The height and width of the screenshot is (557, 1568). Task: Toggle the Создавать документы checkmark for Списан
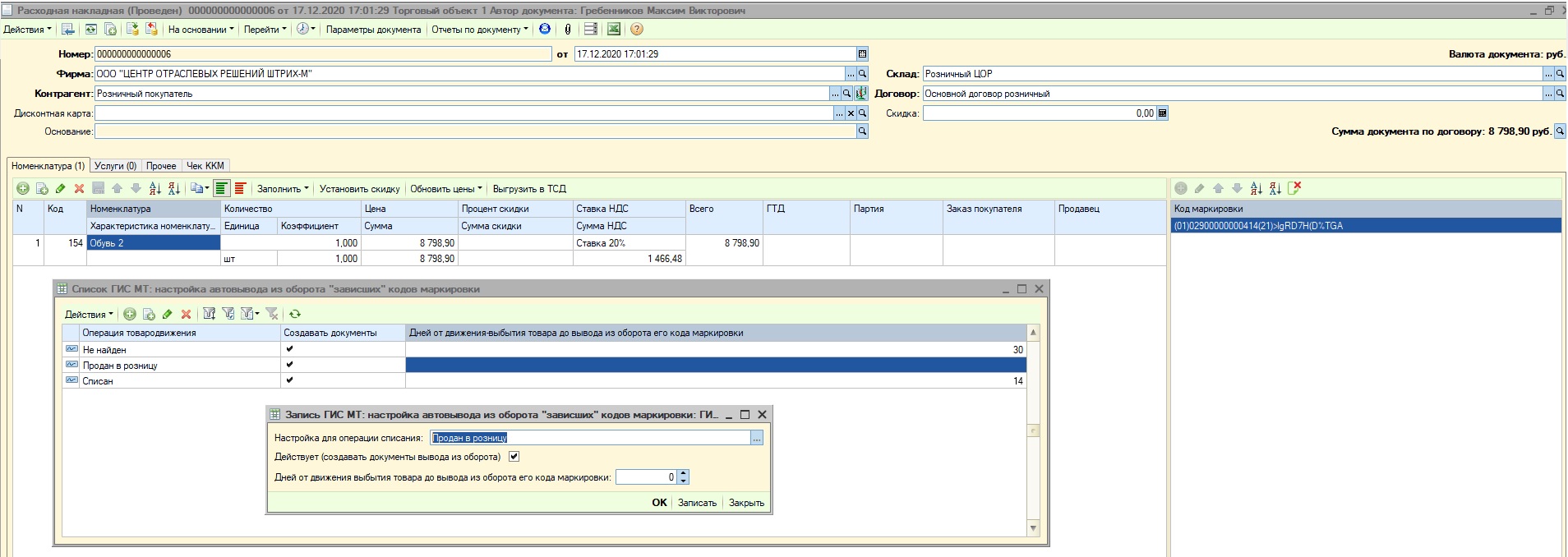pyautogui.click(x=289, y=380)
